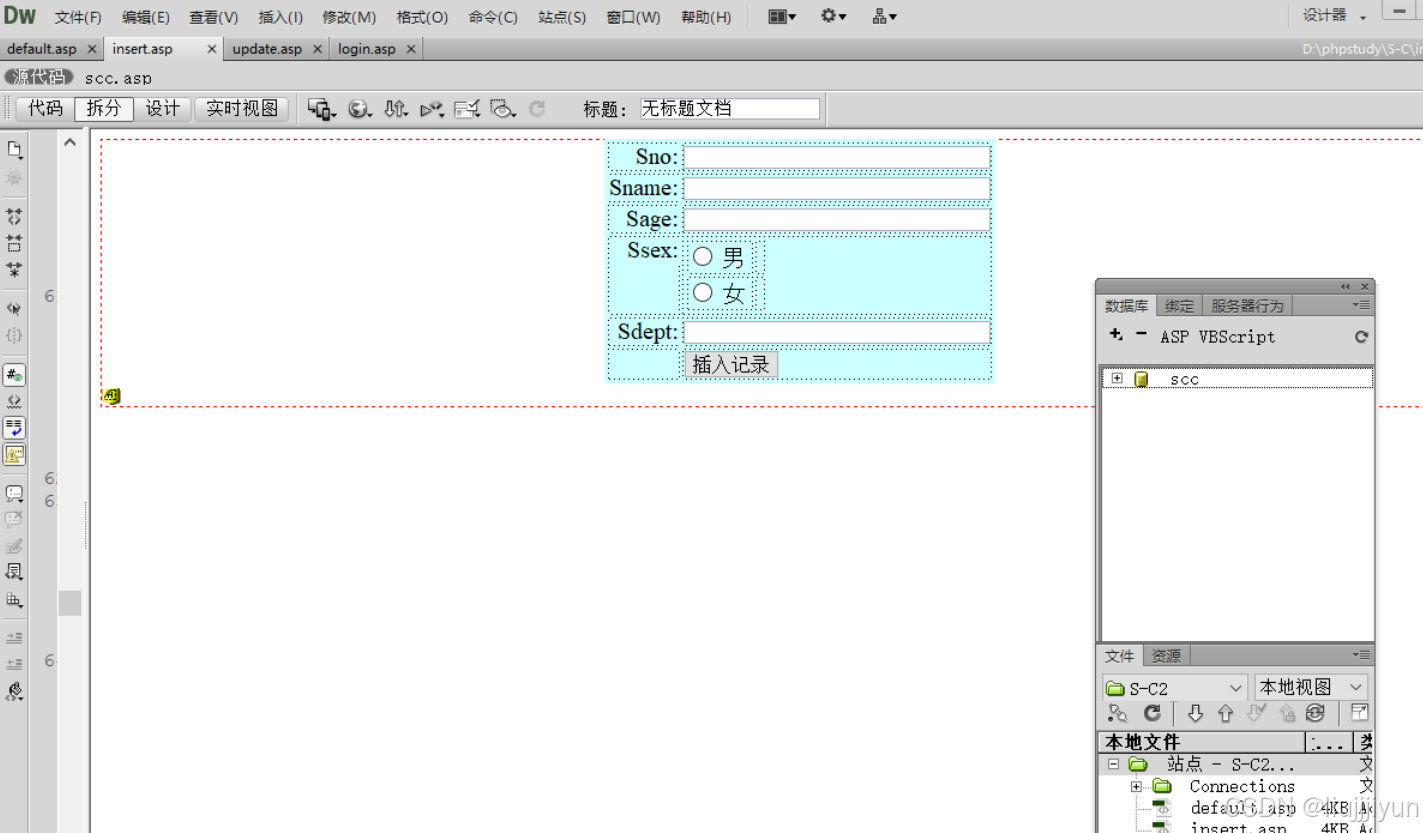Put files up arrow icon

tap(1225, 713)
